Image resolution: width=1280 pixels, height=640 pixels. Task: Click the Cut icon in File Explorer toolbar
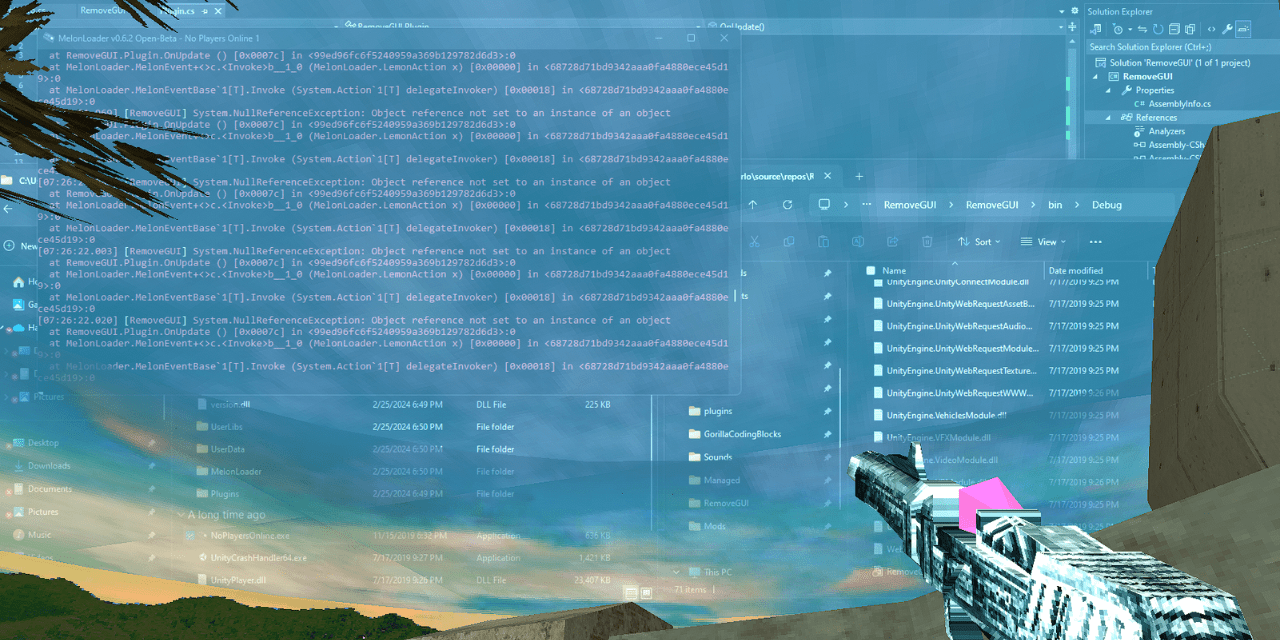point(754,242)
